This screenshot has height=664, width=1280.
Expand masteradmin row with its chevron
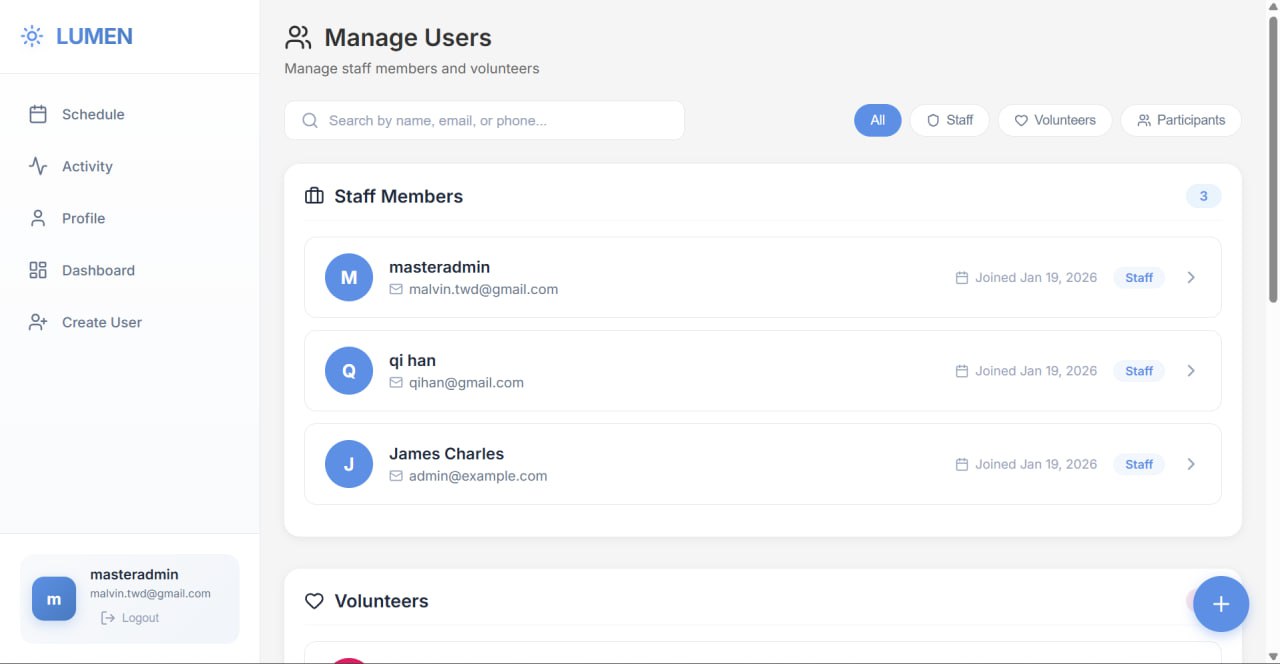coord(1191,277)
